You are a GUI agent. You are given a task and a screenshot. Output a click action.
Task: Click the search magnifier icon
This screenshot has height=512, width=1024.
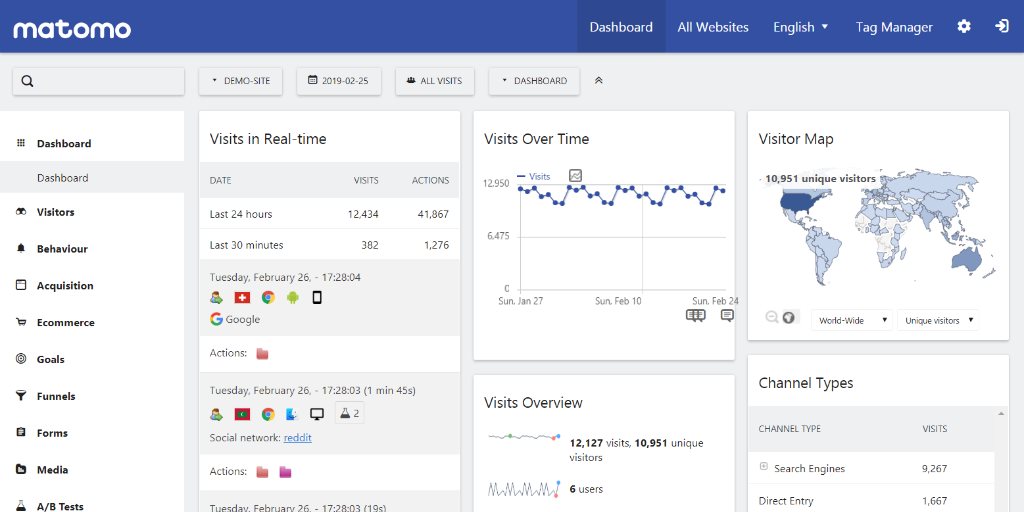pyautogui.click(x=27, y=81)
